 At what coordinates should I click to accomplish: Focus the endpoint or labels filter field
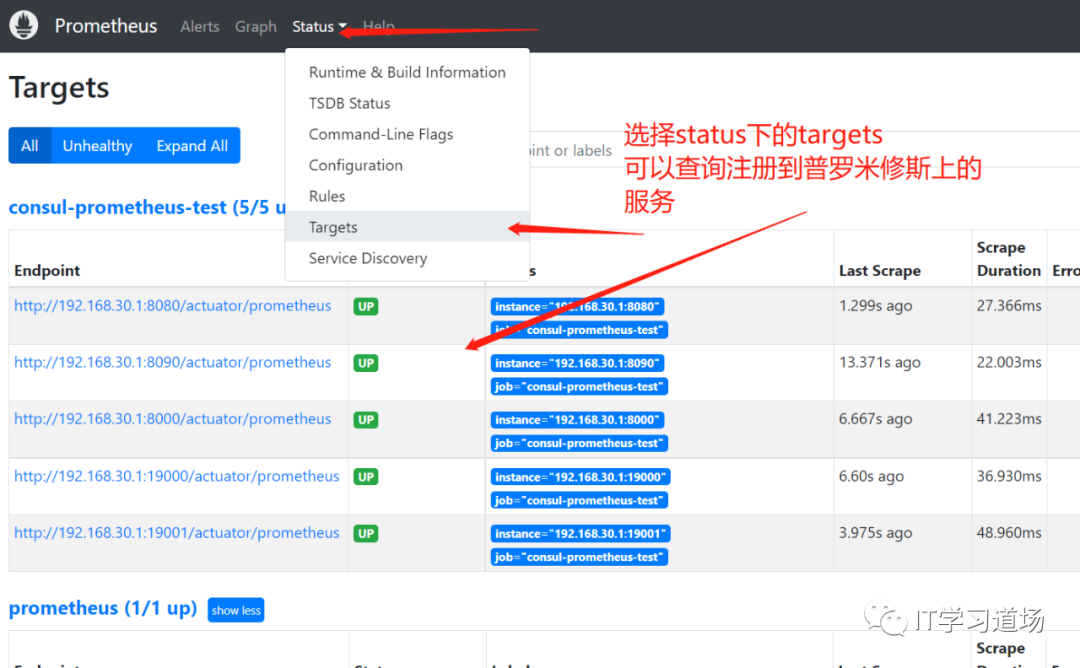click(804, 149)
